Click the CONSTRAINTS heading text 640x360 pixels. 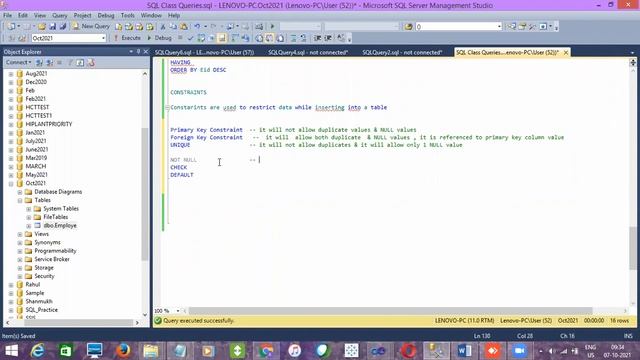[x=189, y=92]
